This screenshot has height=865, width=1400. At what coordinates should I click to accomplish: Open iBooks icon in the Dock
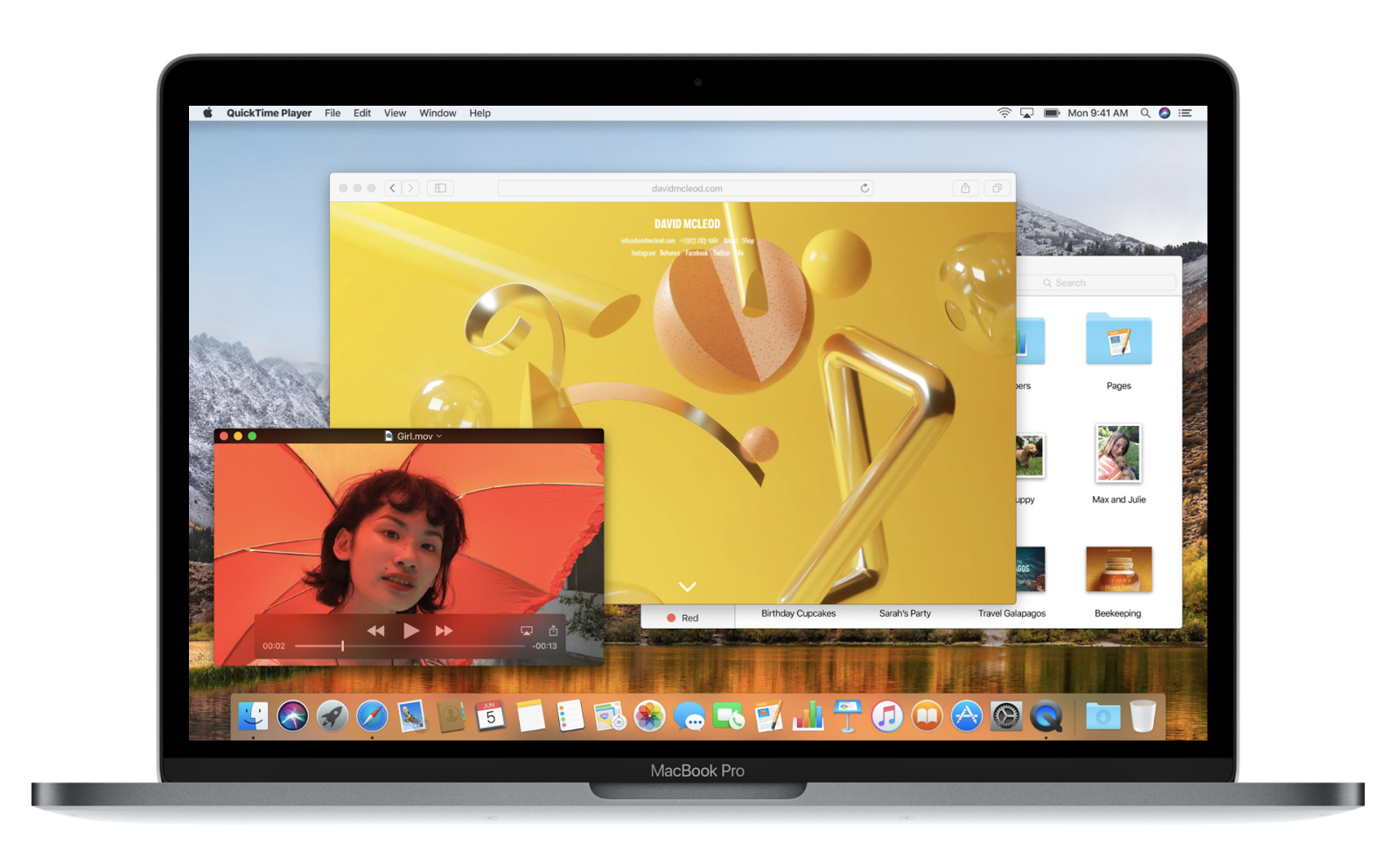click(x=927, y=716)
